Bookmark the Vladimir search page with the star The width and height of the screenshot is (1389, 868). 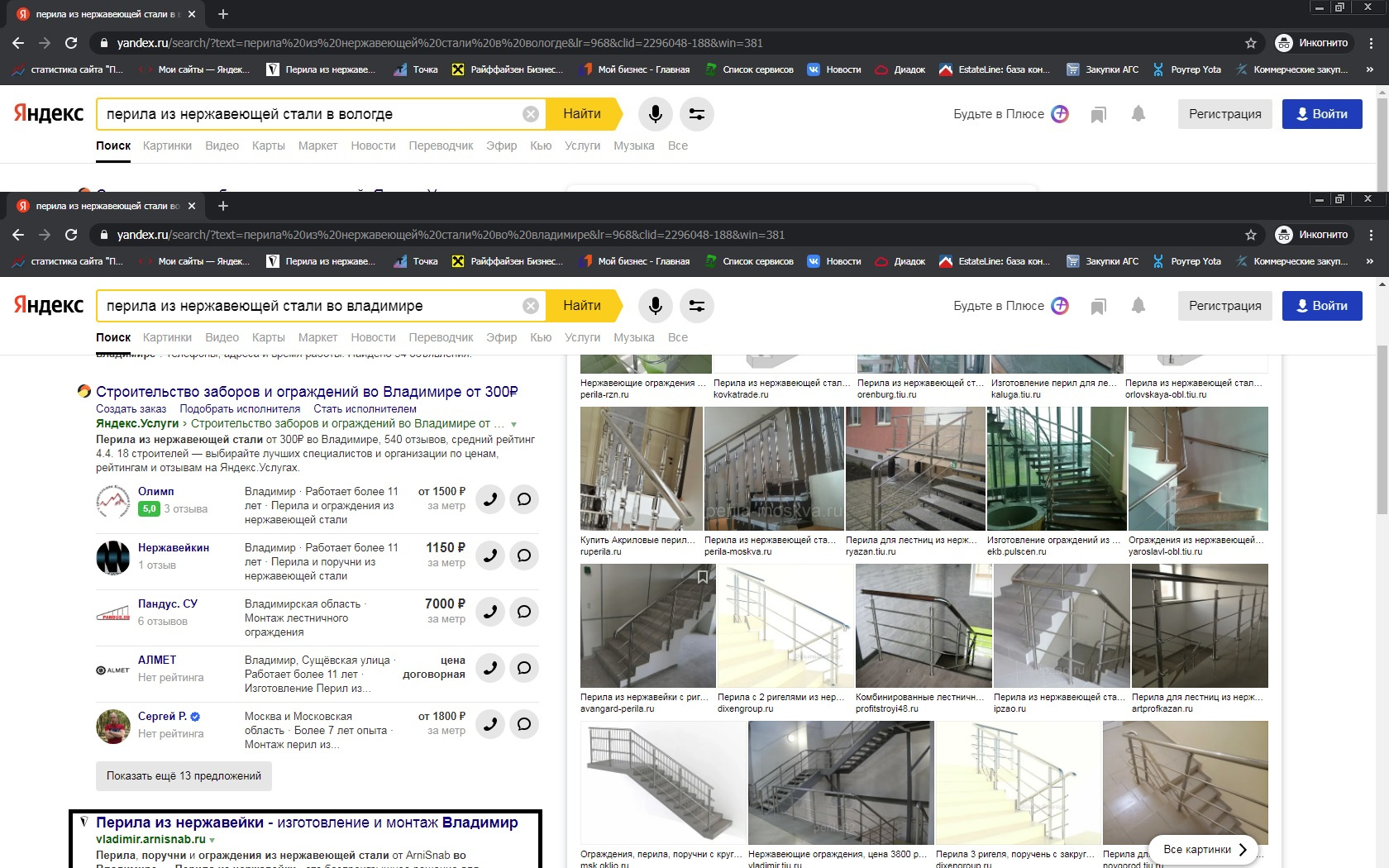pyautogui.click(x=1251, y=235)
